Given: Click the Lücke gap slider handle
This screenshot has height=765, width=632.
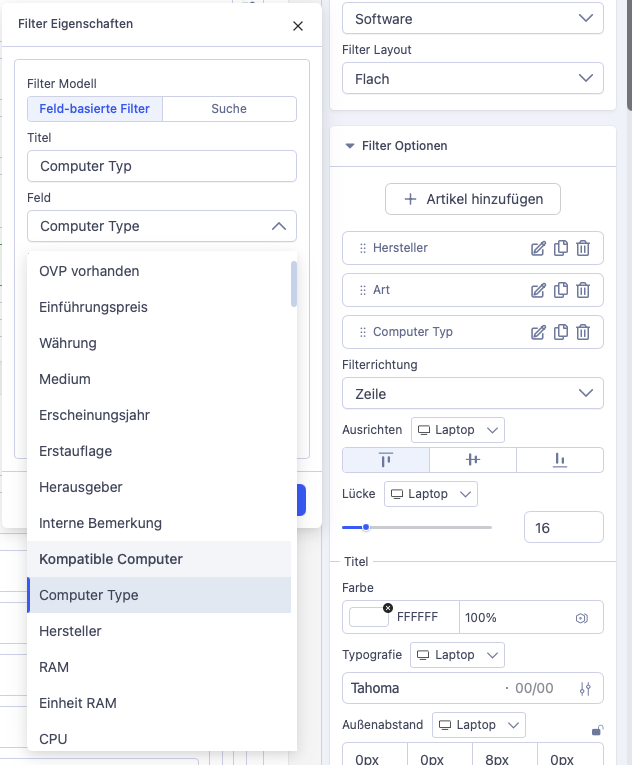Looking at the screenshot, I should pos(366,527).
